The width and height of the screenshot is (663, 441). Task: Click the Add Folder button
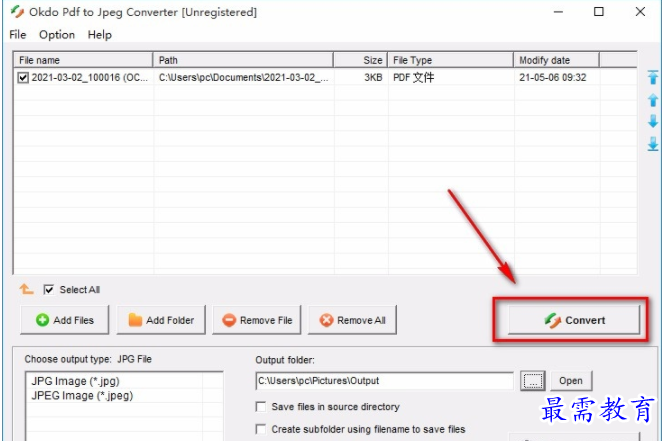tap(161, 320)
